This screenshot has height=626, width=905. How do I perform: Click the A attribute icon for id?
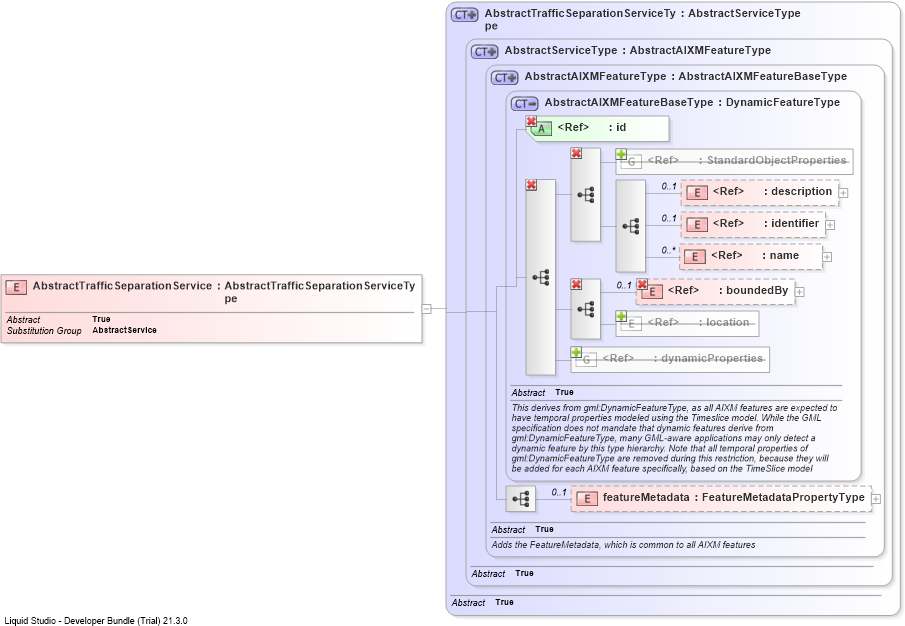[541, 129]
